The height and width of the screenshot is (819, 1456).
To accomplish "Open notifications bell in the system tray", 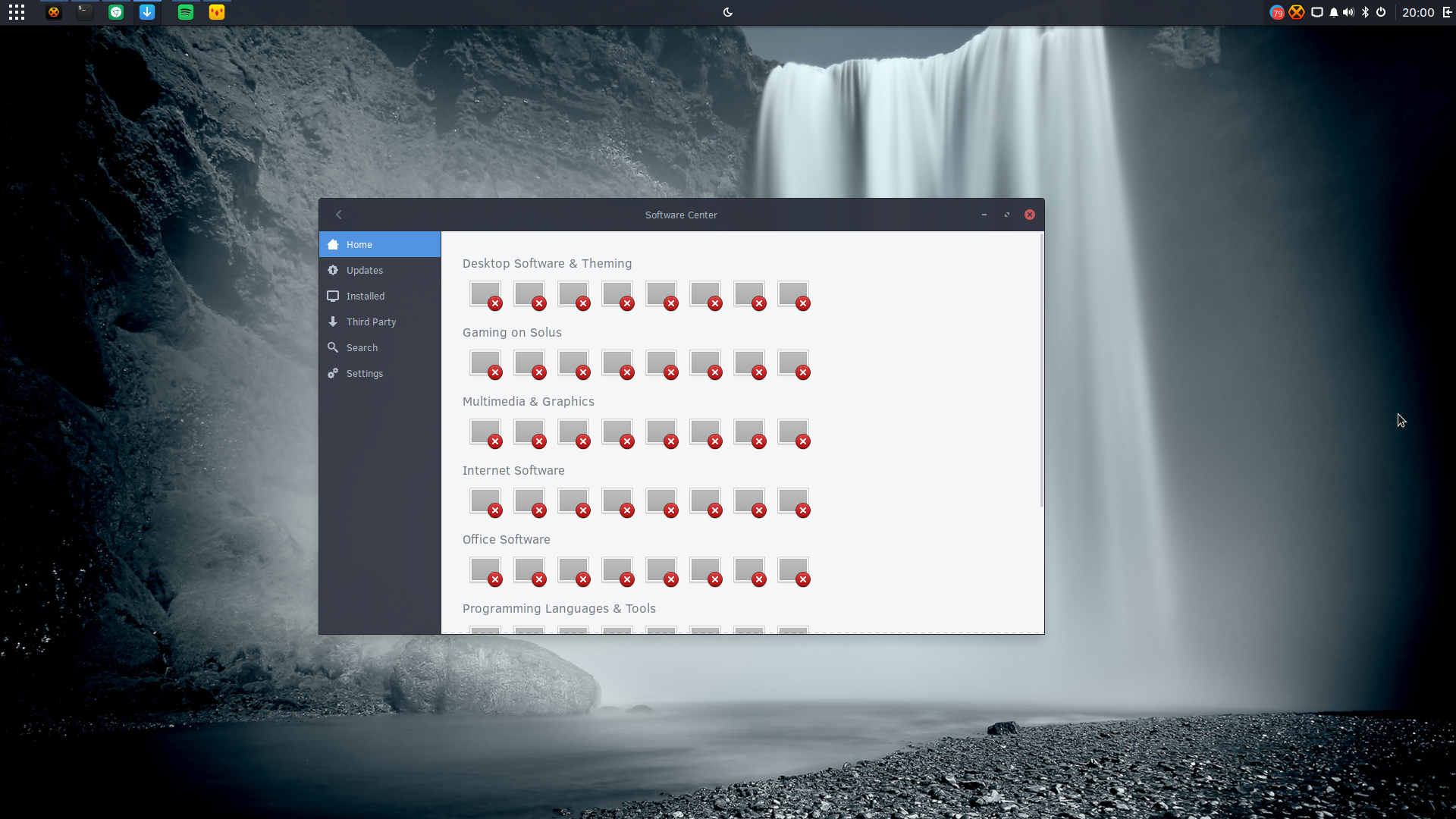I will click(1334, 12).
